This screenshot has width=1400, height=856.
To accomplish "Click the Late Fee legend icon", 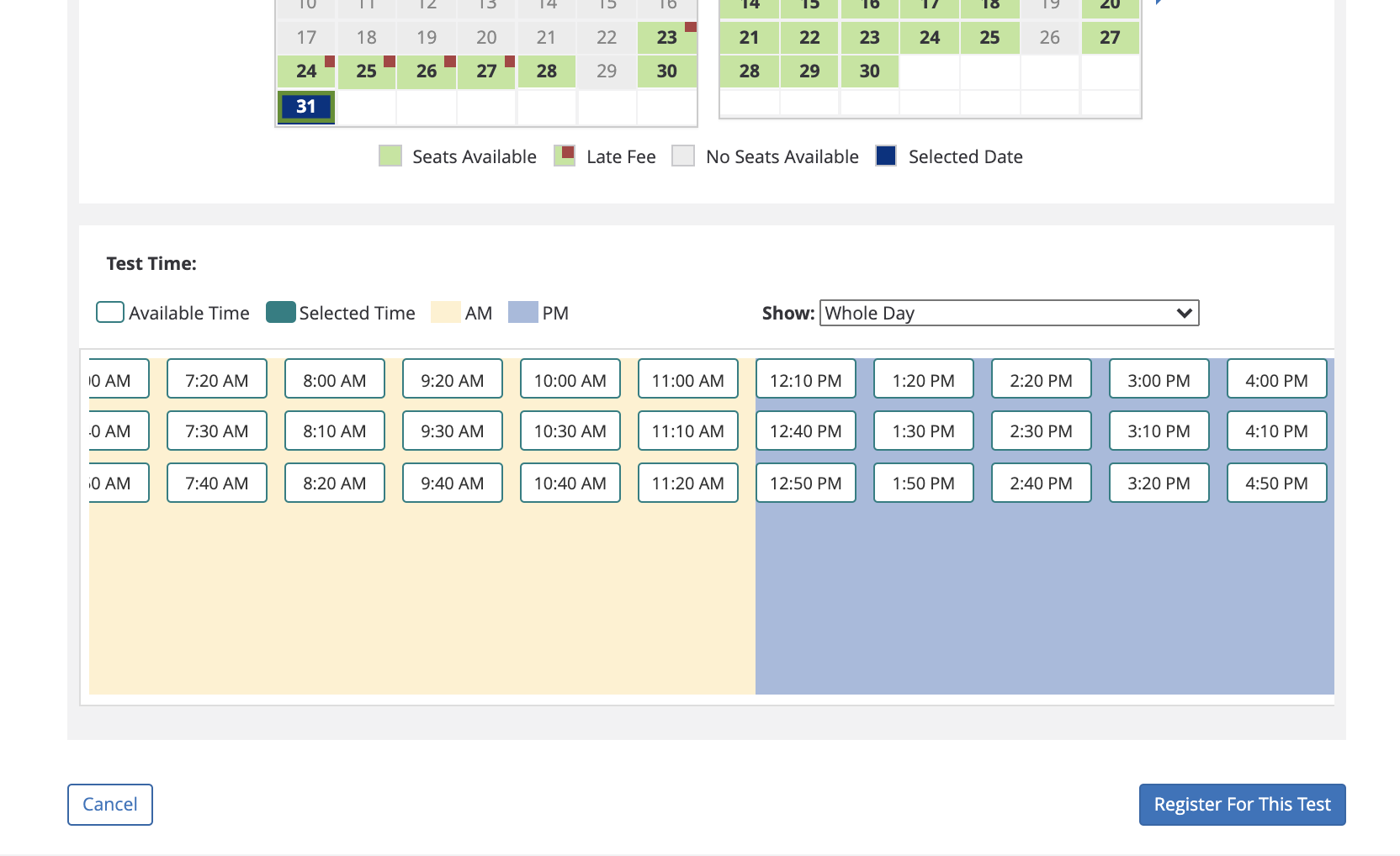I will pyautogui.click(x=565, y=156).
